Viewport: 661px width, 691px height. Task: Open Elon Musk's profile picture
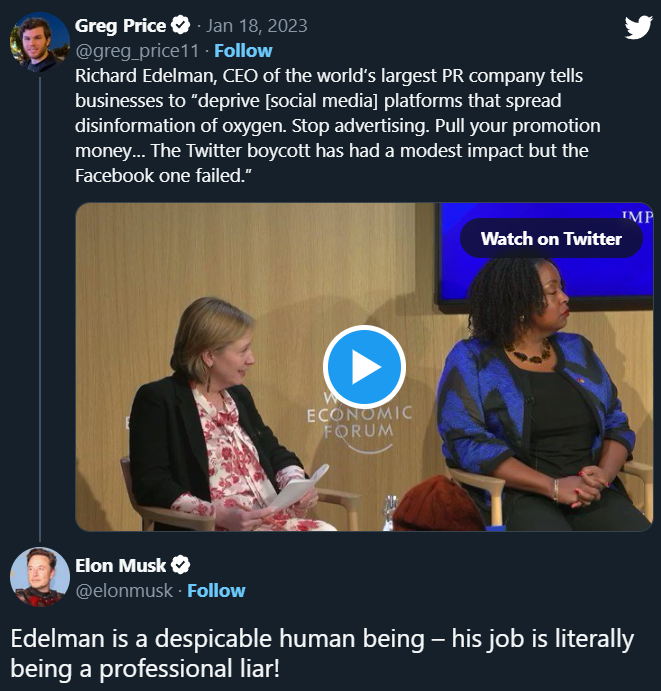39,578
